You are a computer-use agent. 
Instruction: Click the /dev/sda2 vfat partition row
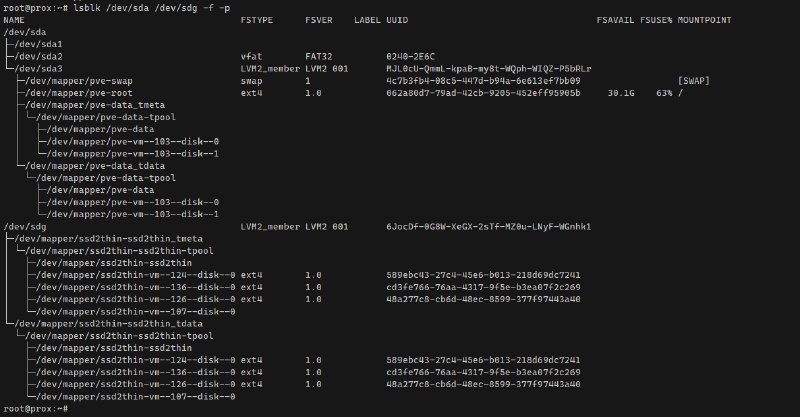click(219, 57)
